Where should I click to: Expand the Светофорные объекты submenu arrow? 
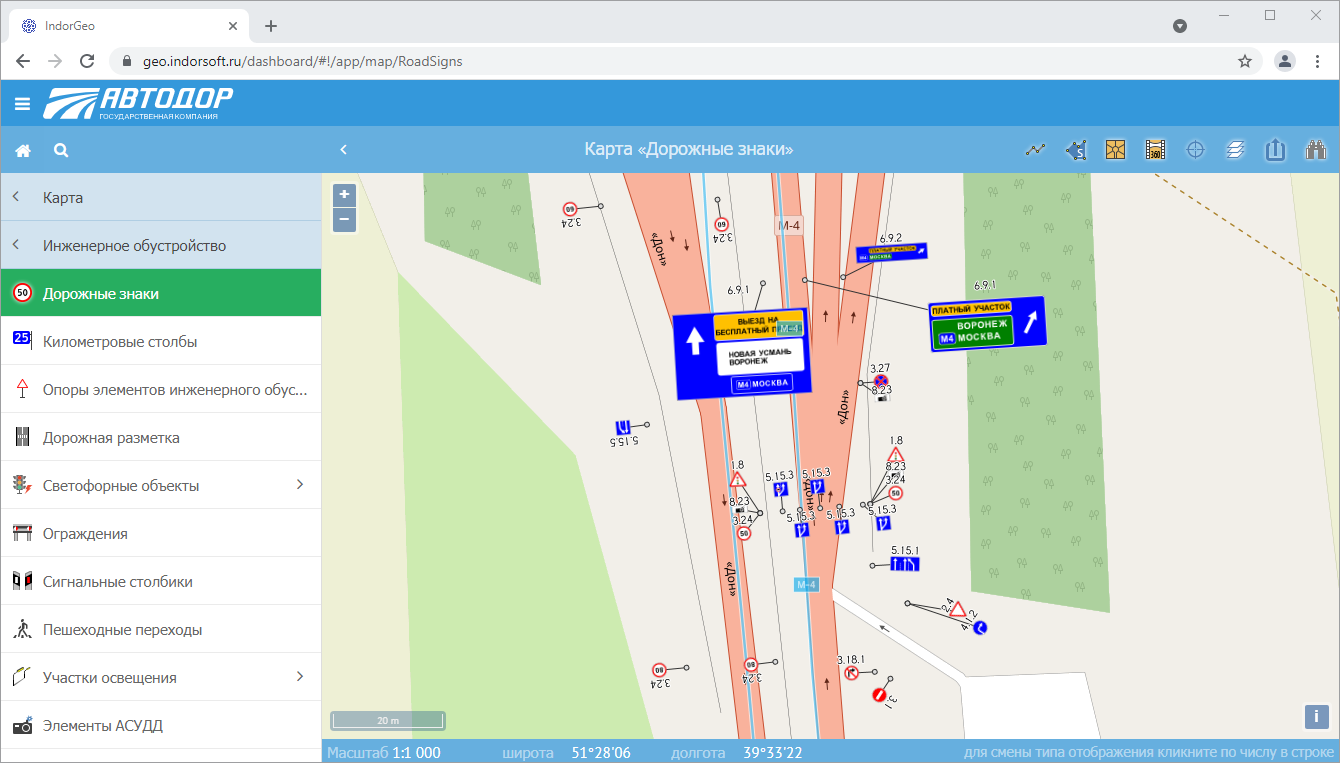point(300,485)
